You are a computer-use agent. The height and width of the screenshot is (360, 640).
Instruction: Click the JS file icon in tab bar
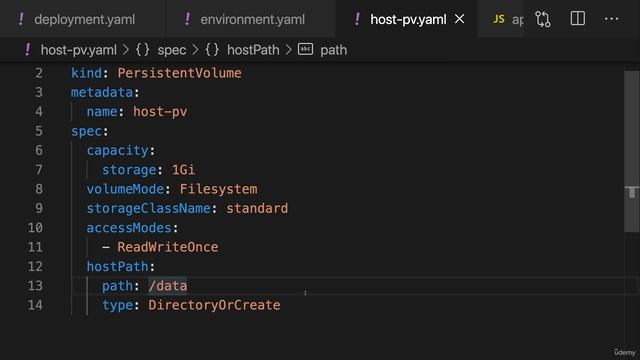point(499,19)
